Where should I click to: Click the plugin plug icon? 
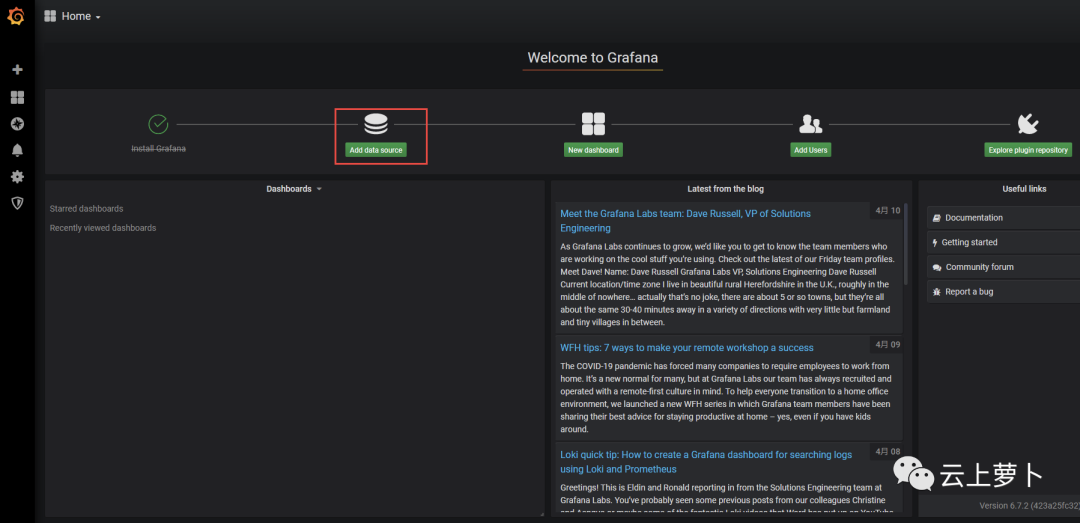[x=1028, y=125]
